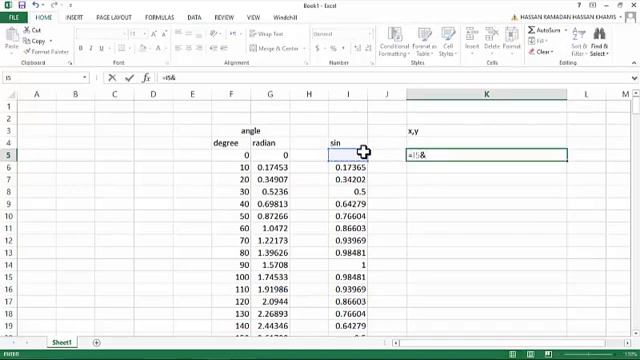This screenshot has width=640, height=360.
Task: Open the Fill dropdown in the Editing group
Action: pos(538,41)
